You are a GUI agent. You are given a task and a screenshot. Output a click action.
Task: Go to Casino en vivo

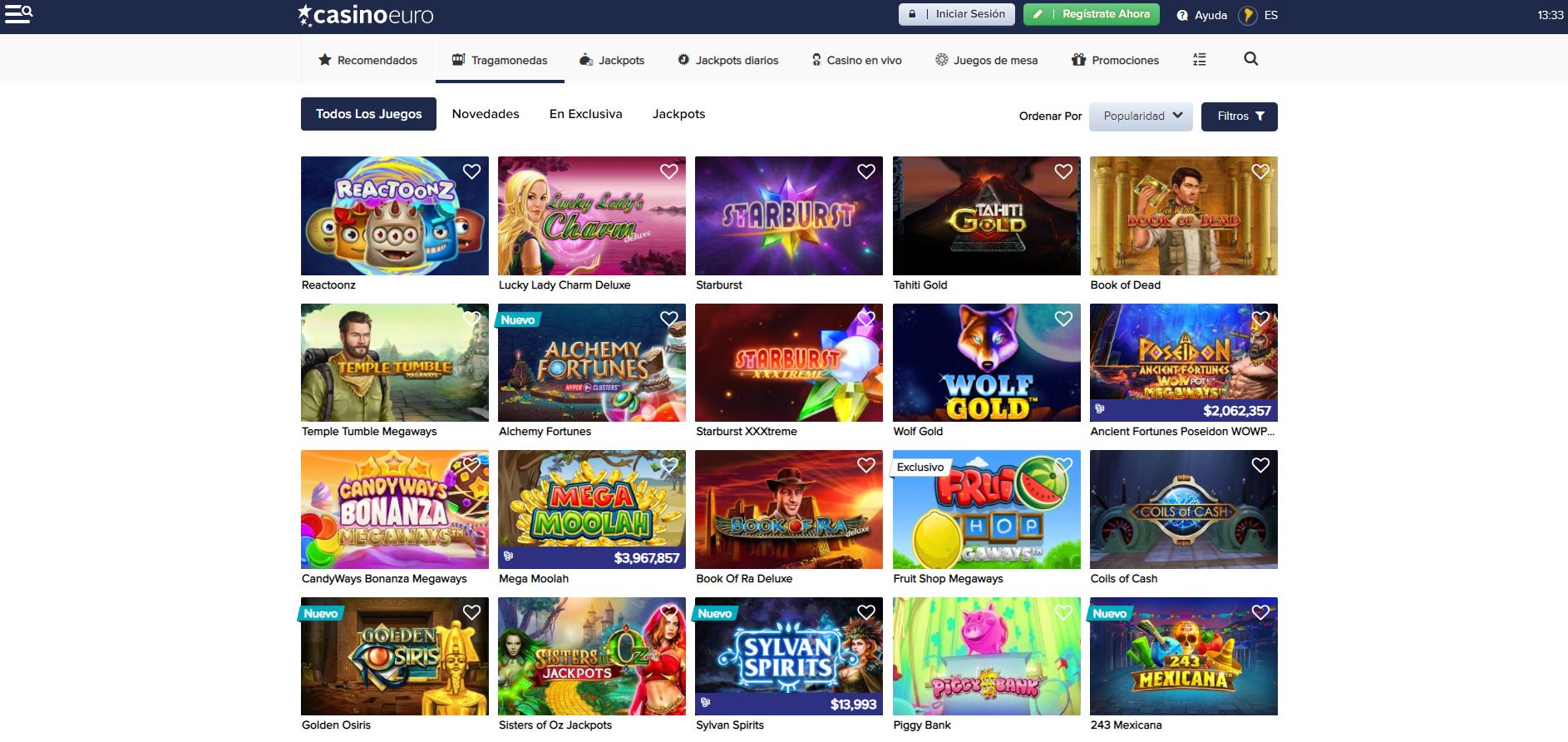coord(856,60)
